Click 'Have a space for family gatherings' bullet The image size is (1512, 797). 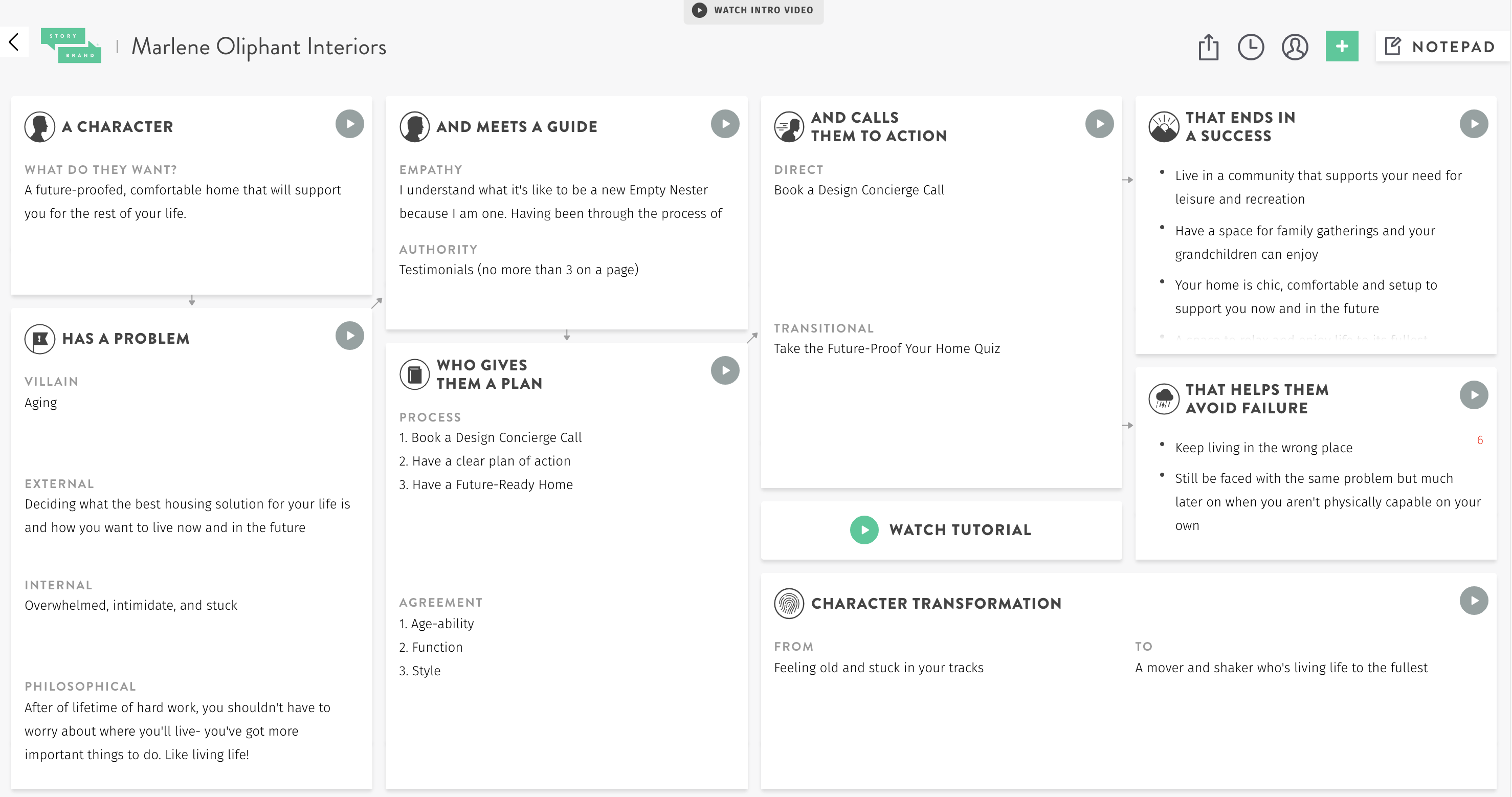click(1305, 242)
